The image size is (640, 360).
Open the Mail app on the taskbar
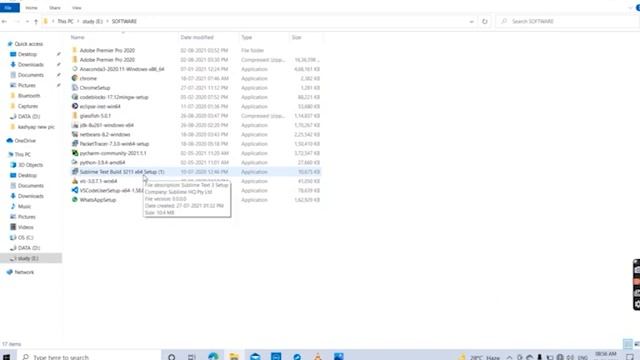point(255,356)
